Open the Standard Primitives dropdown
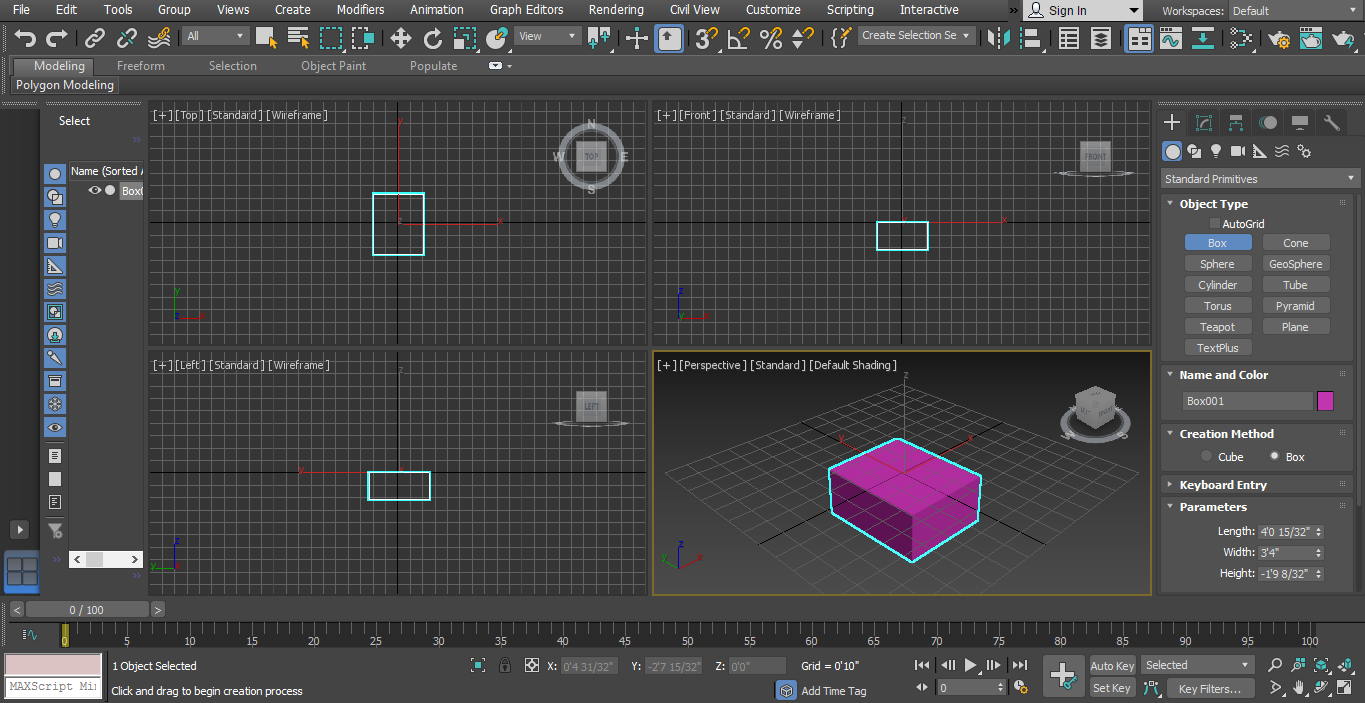 click(x=1260, y=179)
